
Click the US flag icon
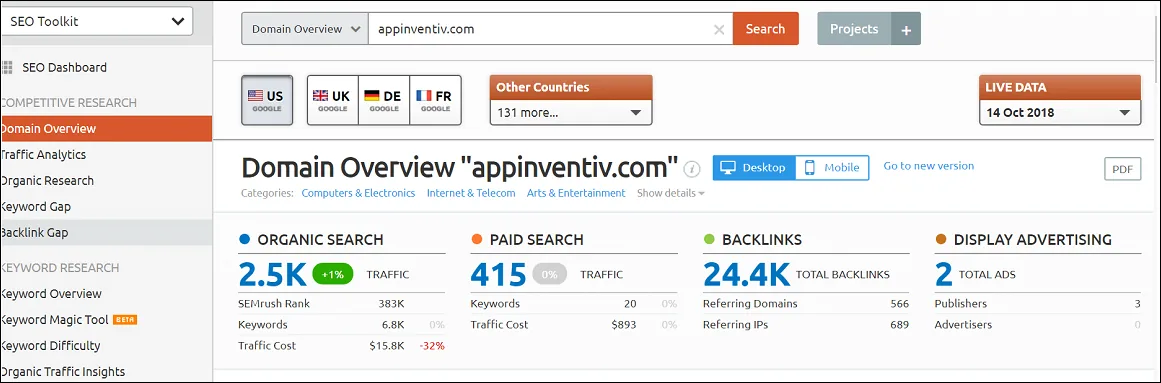click(255, 96)
